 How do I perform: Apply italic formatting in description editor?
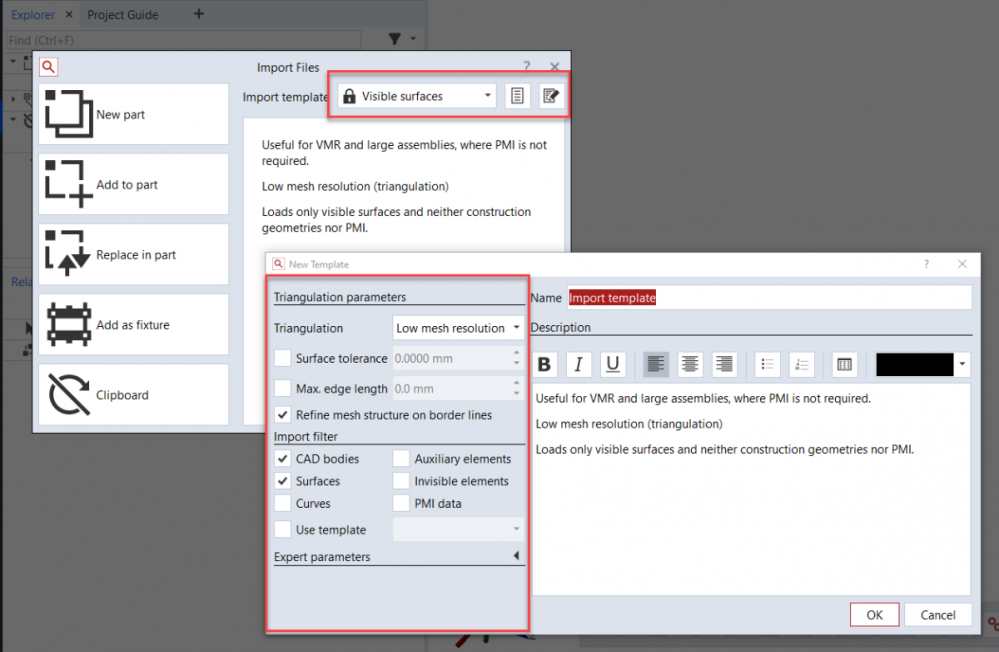pyautogui.click(x=579, y=364)
